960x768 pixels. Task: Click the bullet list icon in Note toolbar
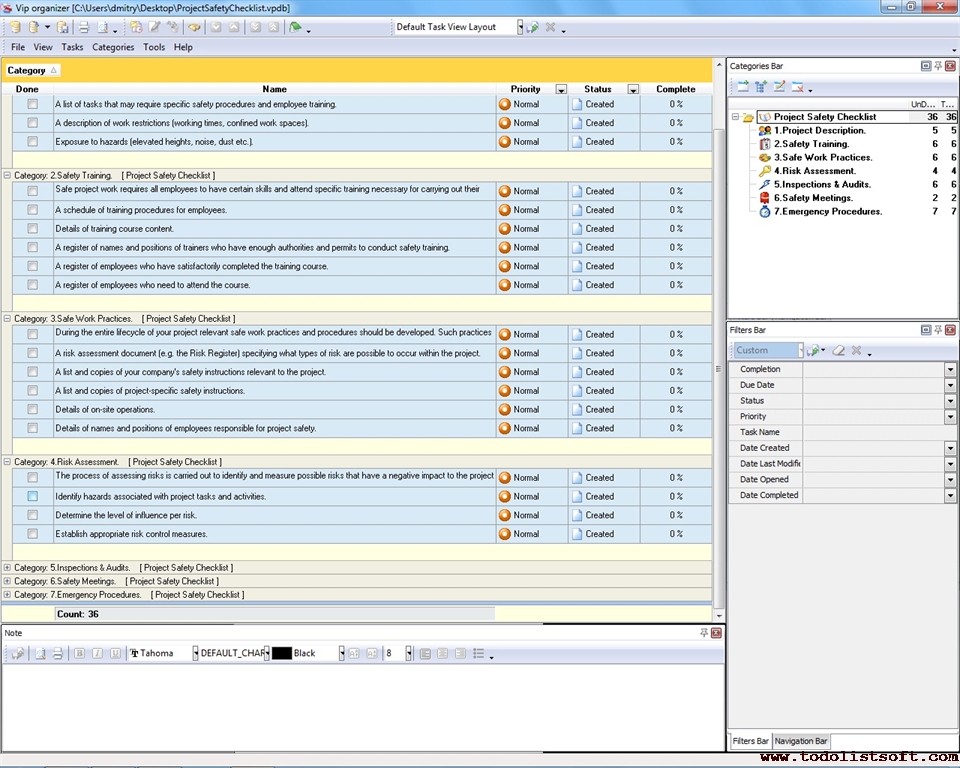[x=478, y=653]
